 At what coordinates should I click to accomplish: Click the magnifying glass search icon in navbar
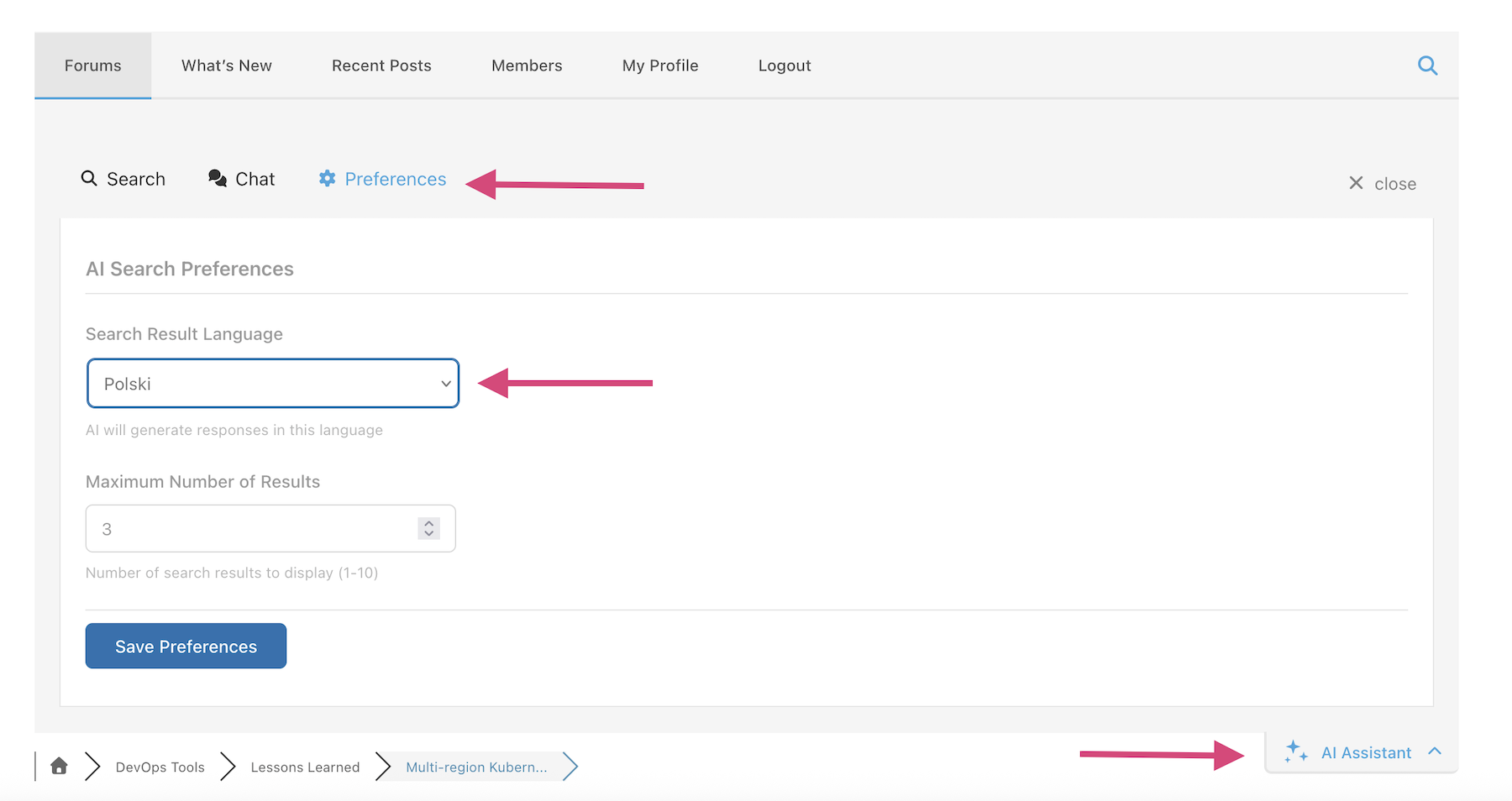(1427, 65)
